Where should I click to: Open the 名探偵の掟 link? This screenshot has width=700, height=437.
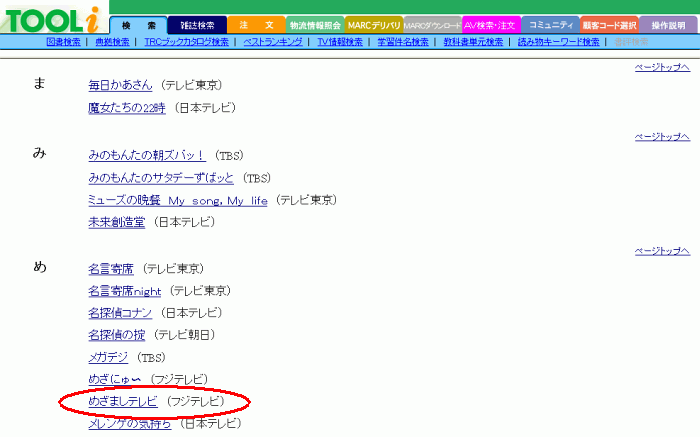coord(117,335)
